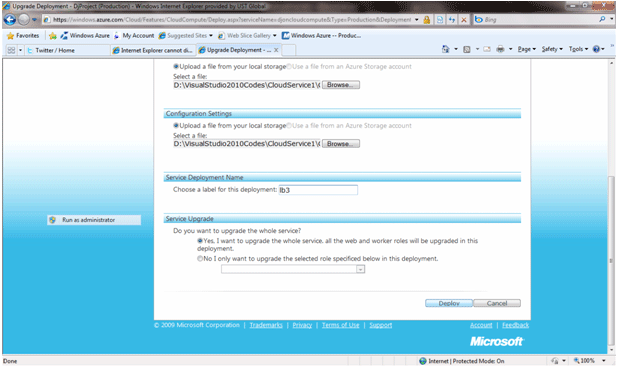Image resolution: width=618 pixels, height=367 pixels.
Task: Open the Favorites star button
Action: point(23,36)
